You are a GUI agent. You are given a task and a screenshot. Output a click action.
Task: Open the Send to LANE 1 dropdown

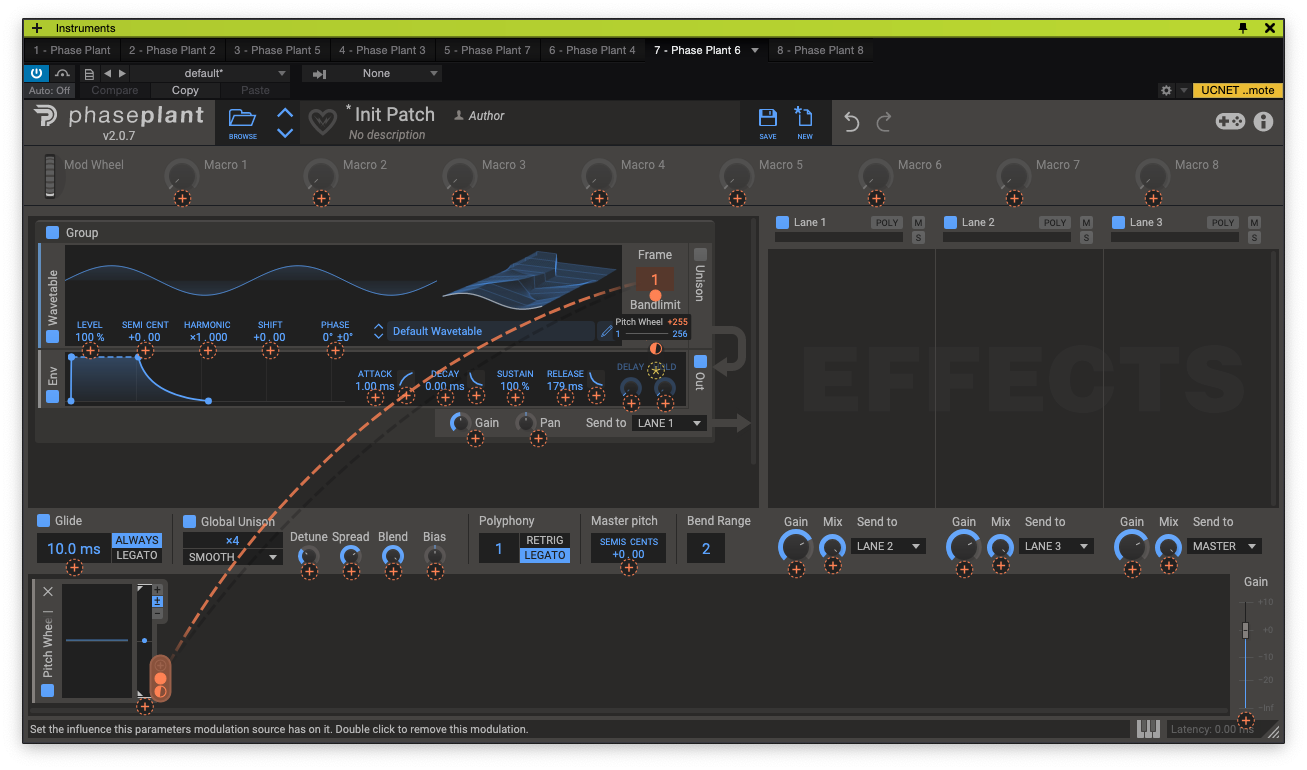pyautogui.click(x=670, y=423)
